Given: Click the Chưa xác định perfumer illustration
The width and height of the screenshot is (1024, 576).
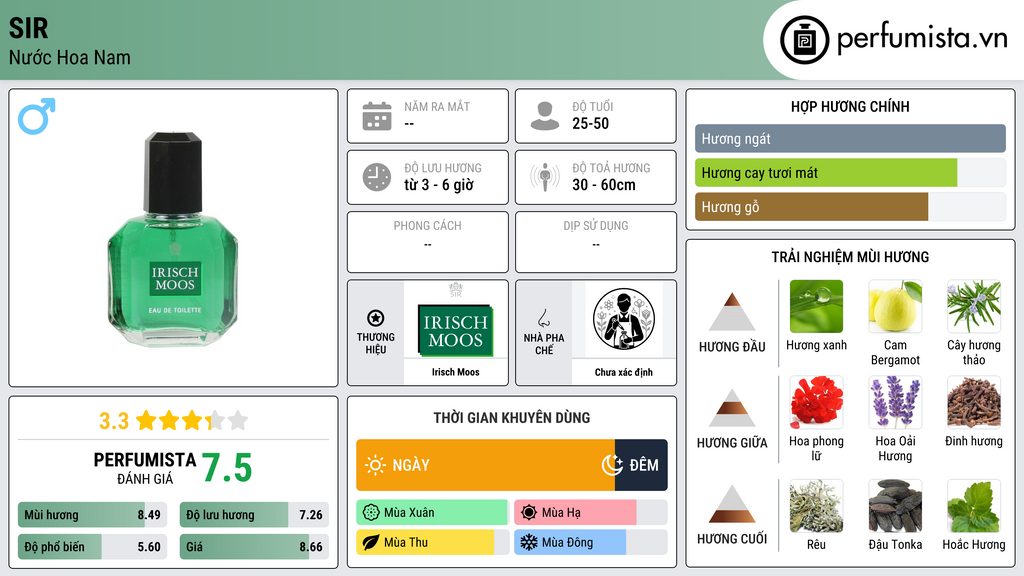Looking at the screenshot, I should pos(623,320).
